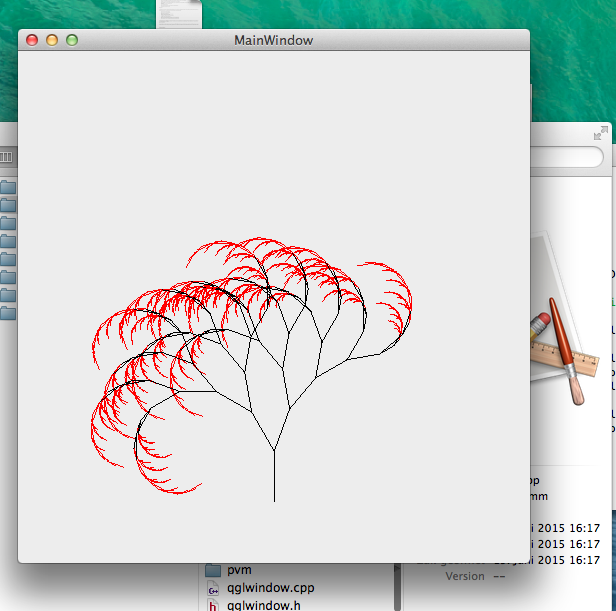Click the pvm folder icon
616x611 pixels.
coord(213,570)
